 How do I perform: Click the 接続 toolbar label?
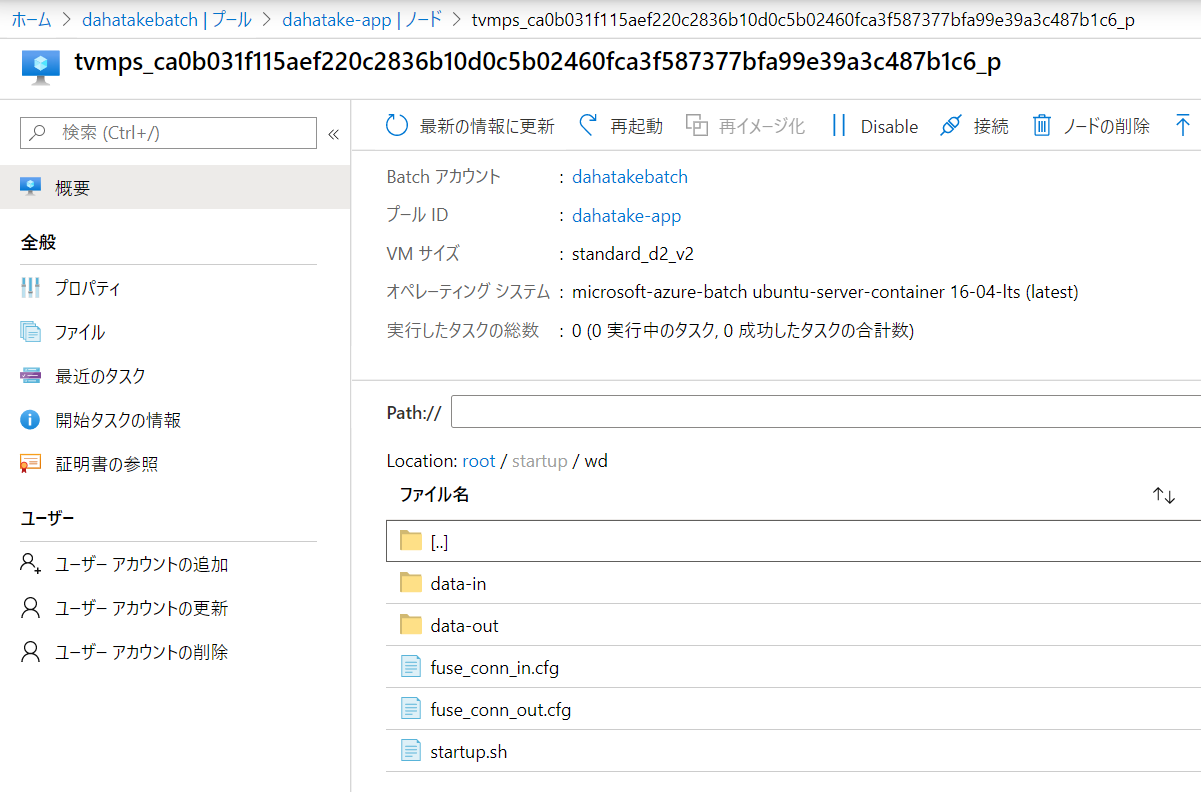point(991,126)
